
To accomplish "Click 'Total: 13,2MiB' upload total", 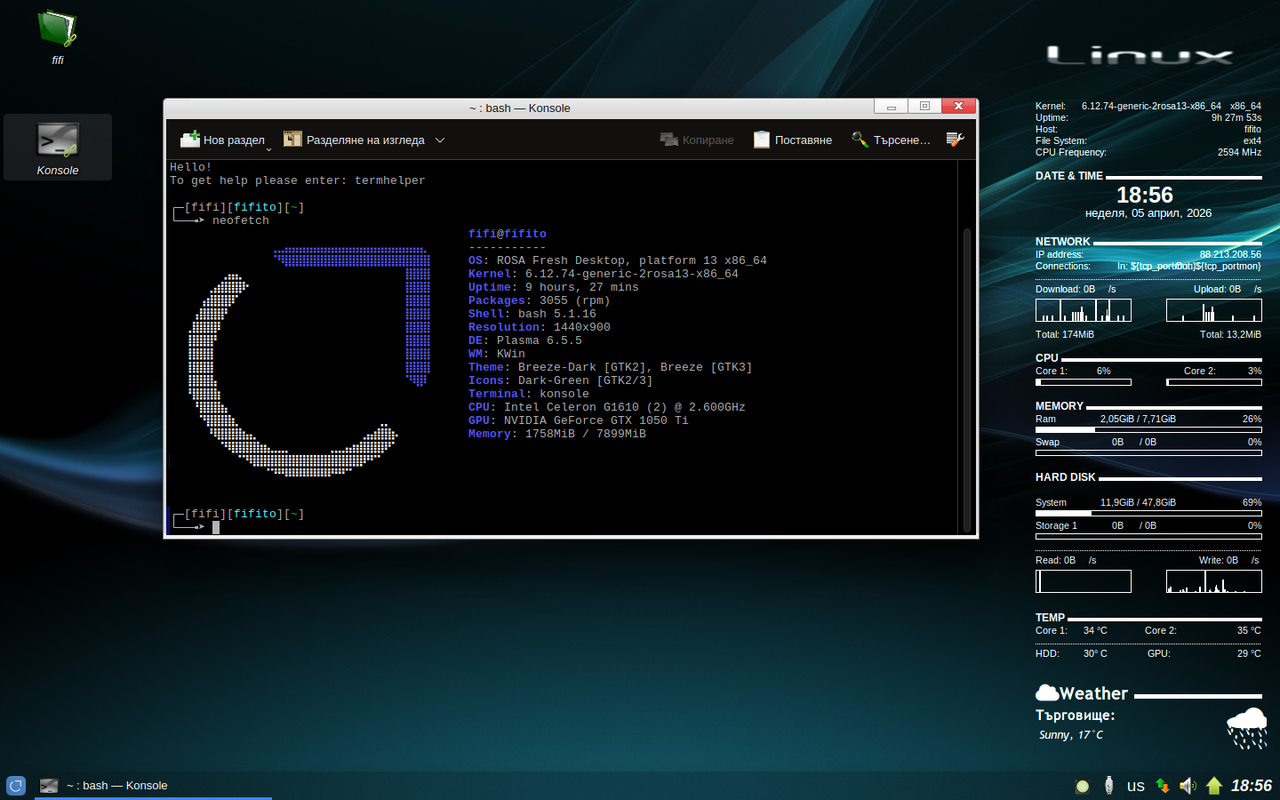I will 1231,334.
